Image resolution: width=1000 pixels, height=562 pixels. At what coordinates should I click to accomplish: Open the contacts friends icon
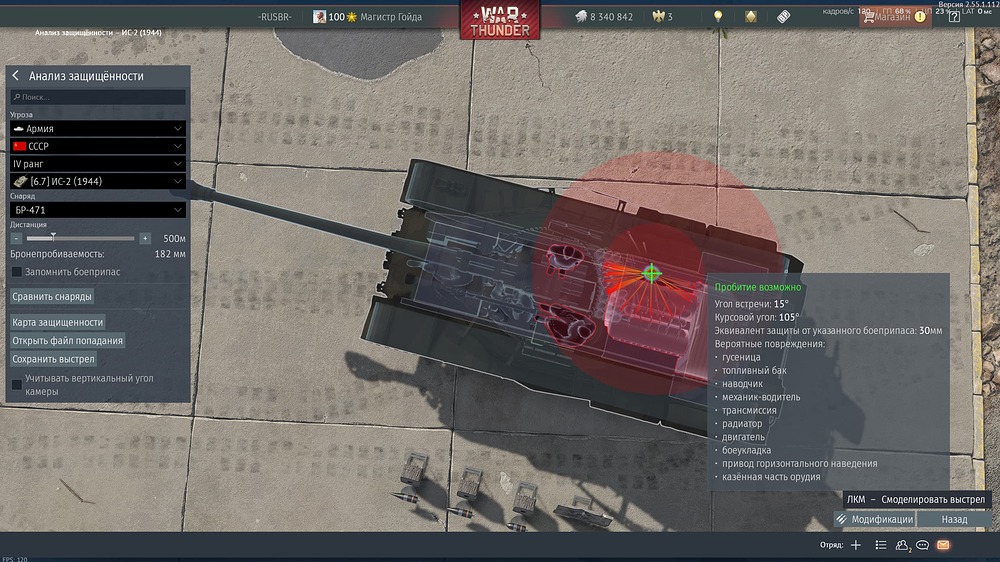tap(902, 545)
